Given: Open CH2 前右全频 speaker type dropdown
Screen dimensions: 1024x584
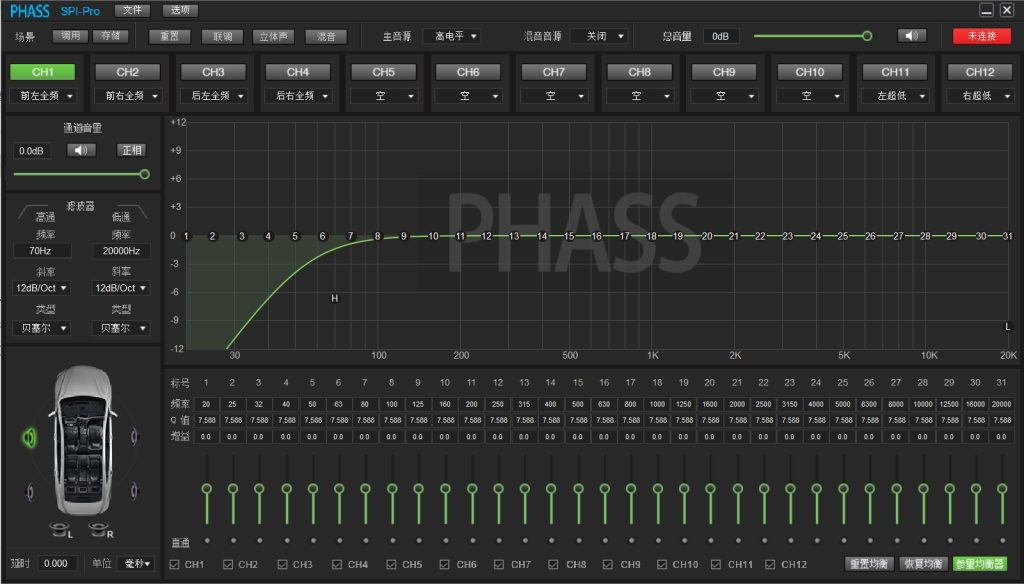Looking at the screenshot, I should click(128, 96).
